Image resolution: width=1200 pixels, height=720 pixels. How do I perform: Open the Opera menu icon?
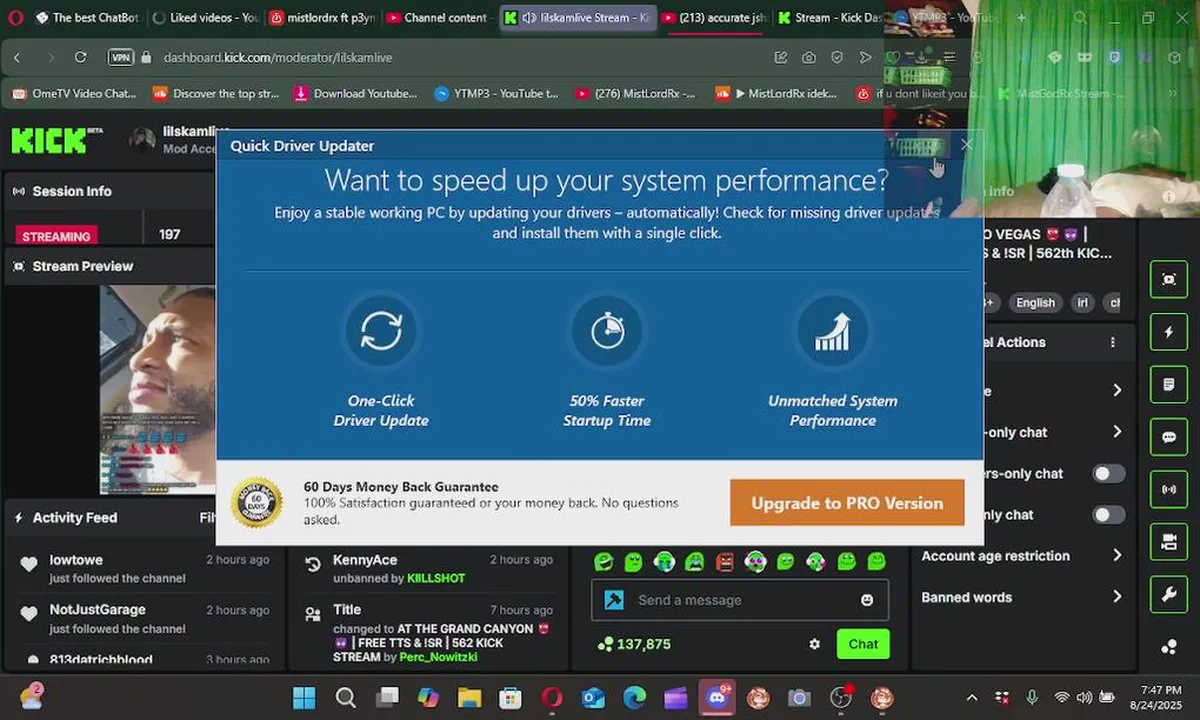tap(15, 18)
